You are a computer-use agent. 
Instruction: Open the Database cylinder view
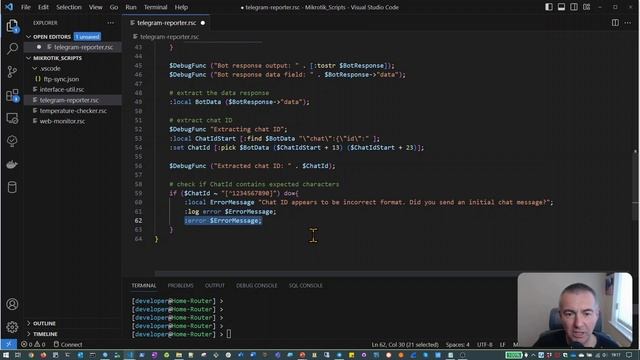pos(12,187)
